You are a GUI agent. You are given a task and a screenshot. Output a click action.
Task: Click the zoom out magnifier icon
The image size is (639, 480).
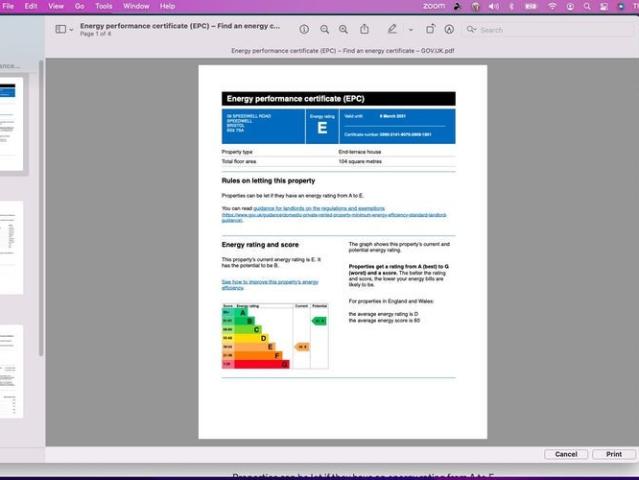pyautogui.click(x=324, y=29)
